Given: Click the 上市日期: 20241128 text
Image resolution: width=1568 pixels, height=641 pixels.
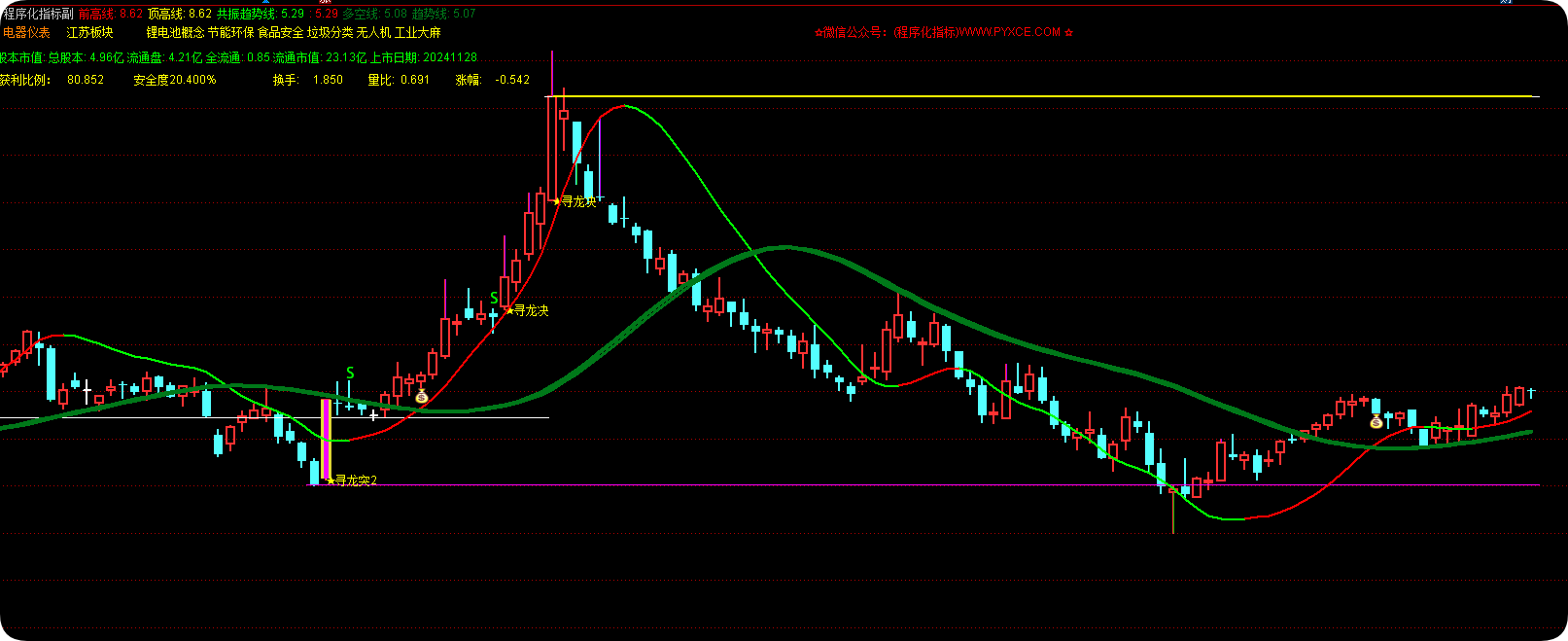Looking at the screenshot, I should [424, 57].
